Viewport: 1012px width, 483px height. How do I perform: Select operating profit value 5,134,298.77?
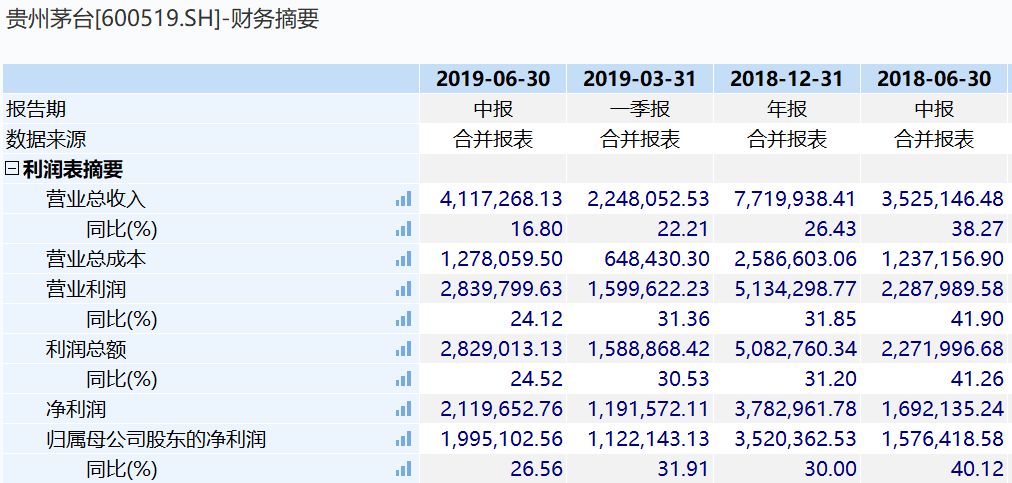coord(795,289)
